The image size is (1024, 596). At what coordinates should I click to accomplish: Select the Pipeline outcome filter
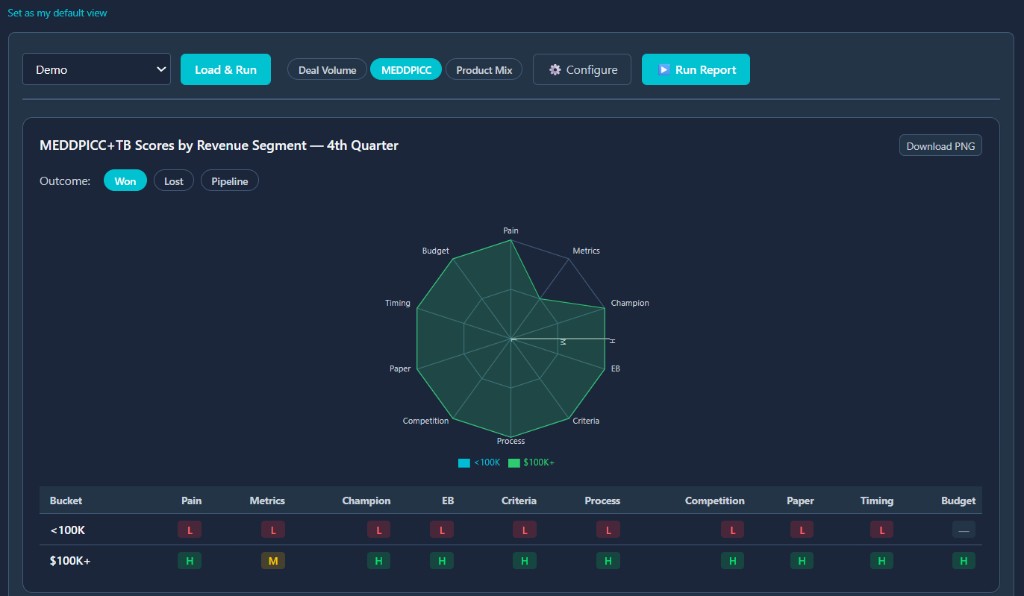229,181
